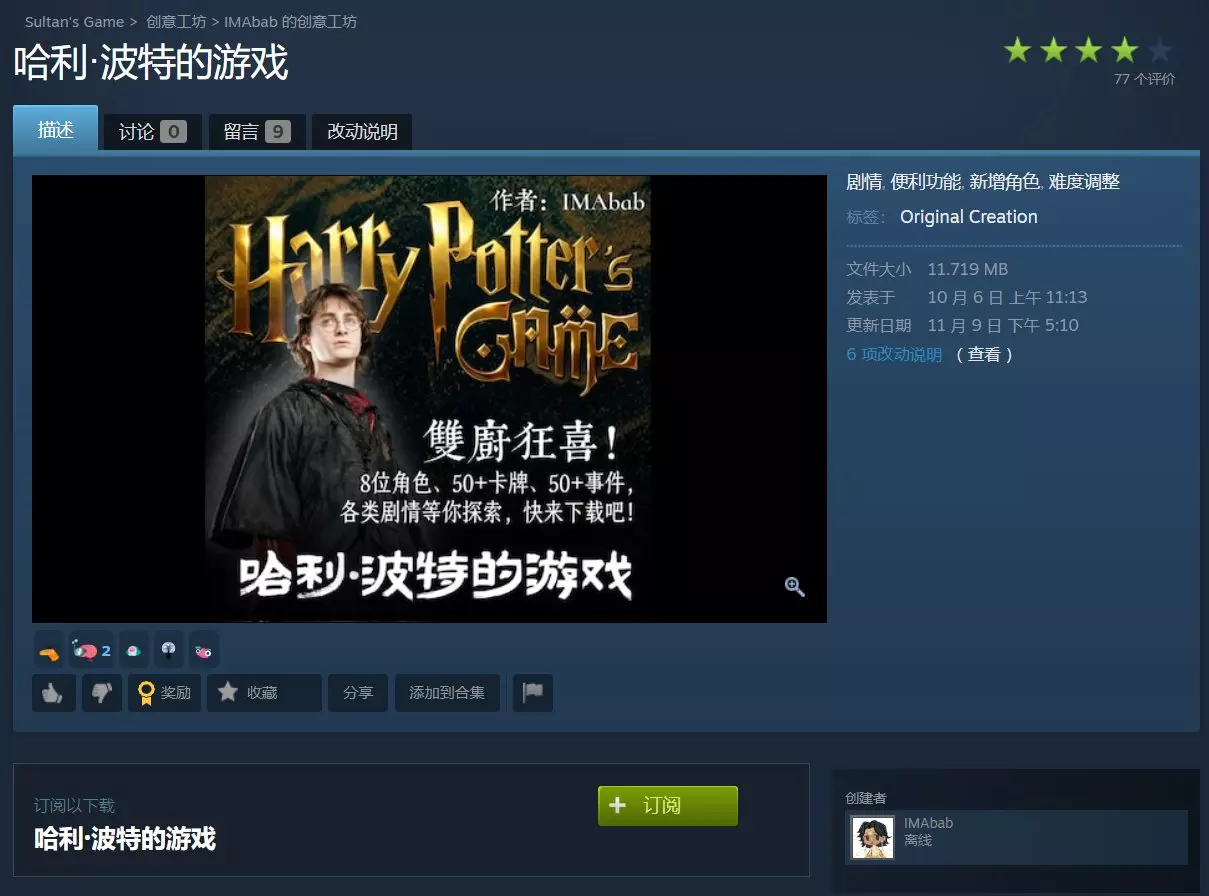Click the updated date 11 月 9 日 下午 5:10

1003,325
